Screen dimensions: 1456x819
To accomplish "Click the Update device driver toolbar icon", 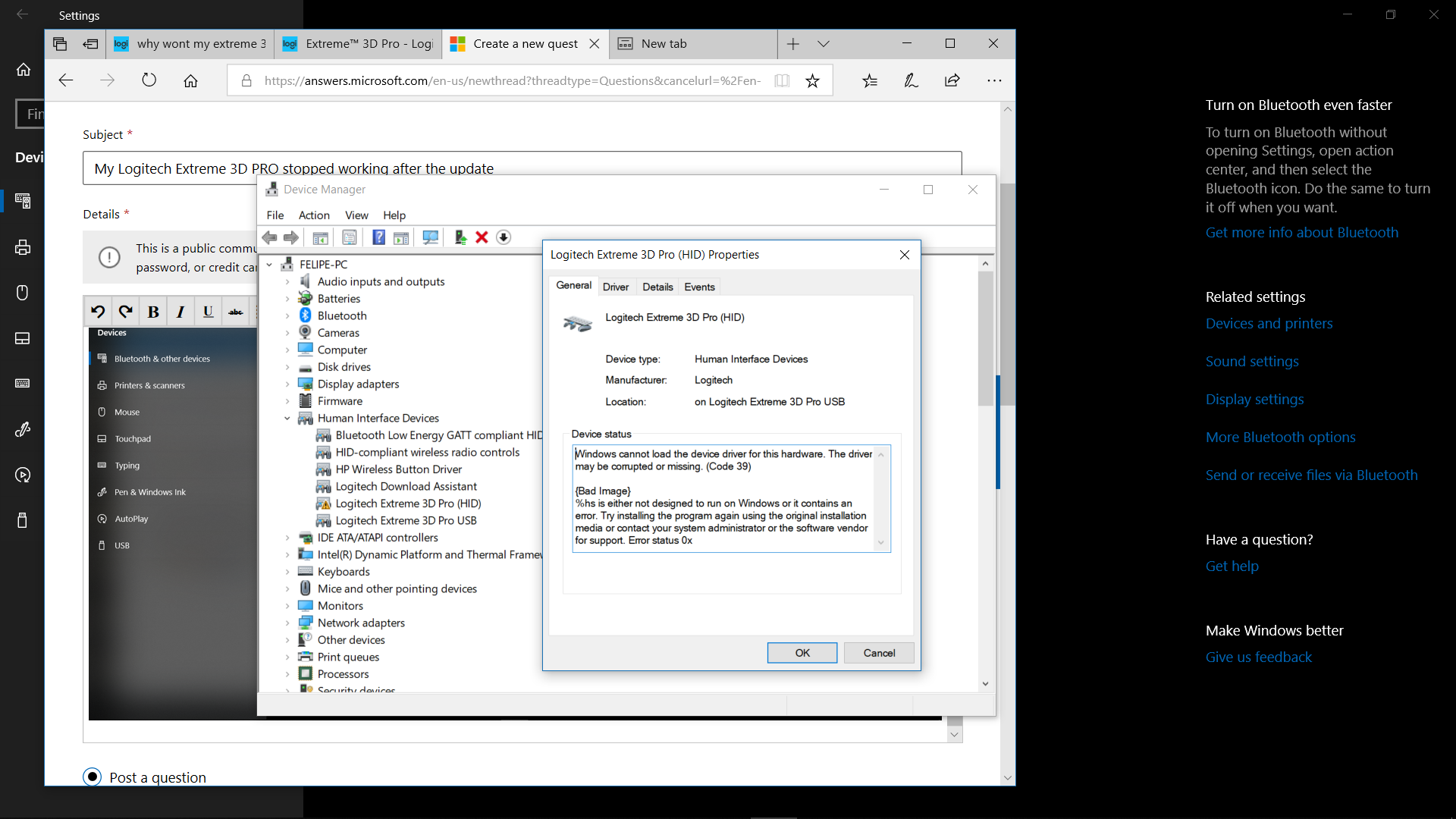I will (x=460, y=237).
